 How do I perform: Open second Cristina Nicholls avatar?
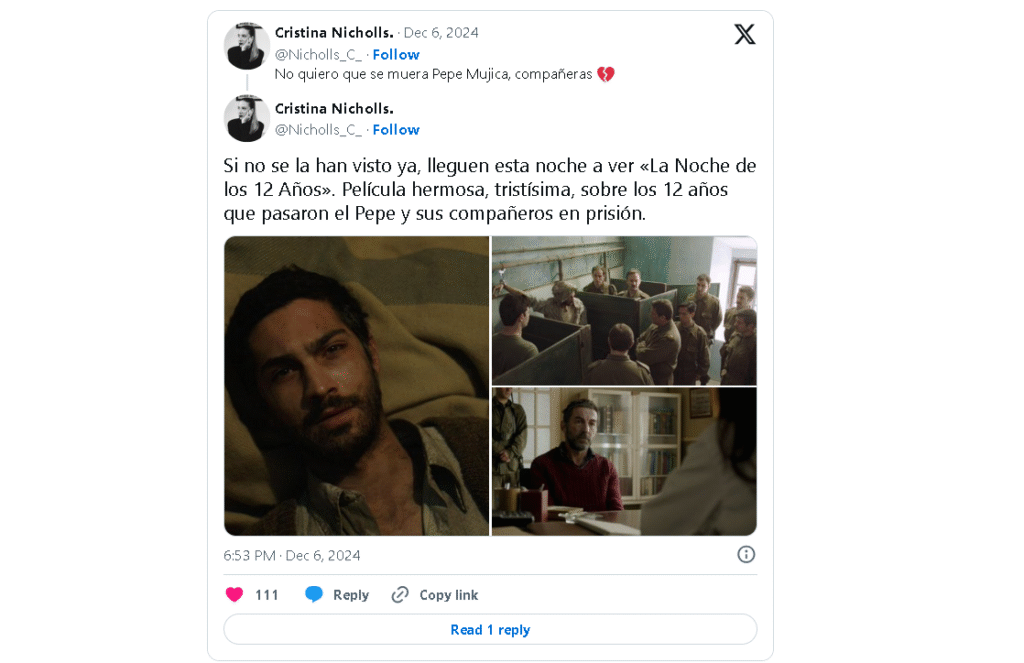coord(246,118)
